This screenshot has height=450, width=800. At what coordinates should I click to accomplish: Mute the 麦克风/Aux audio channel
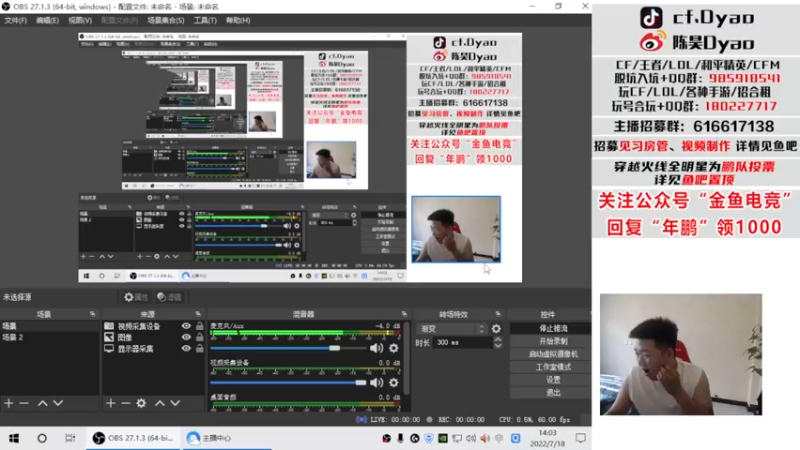click(377, 348)
